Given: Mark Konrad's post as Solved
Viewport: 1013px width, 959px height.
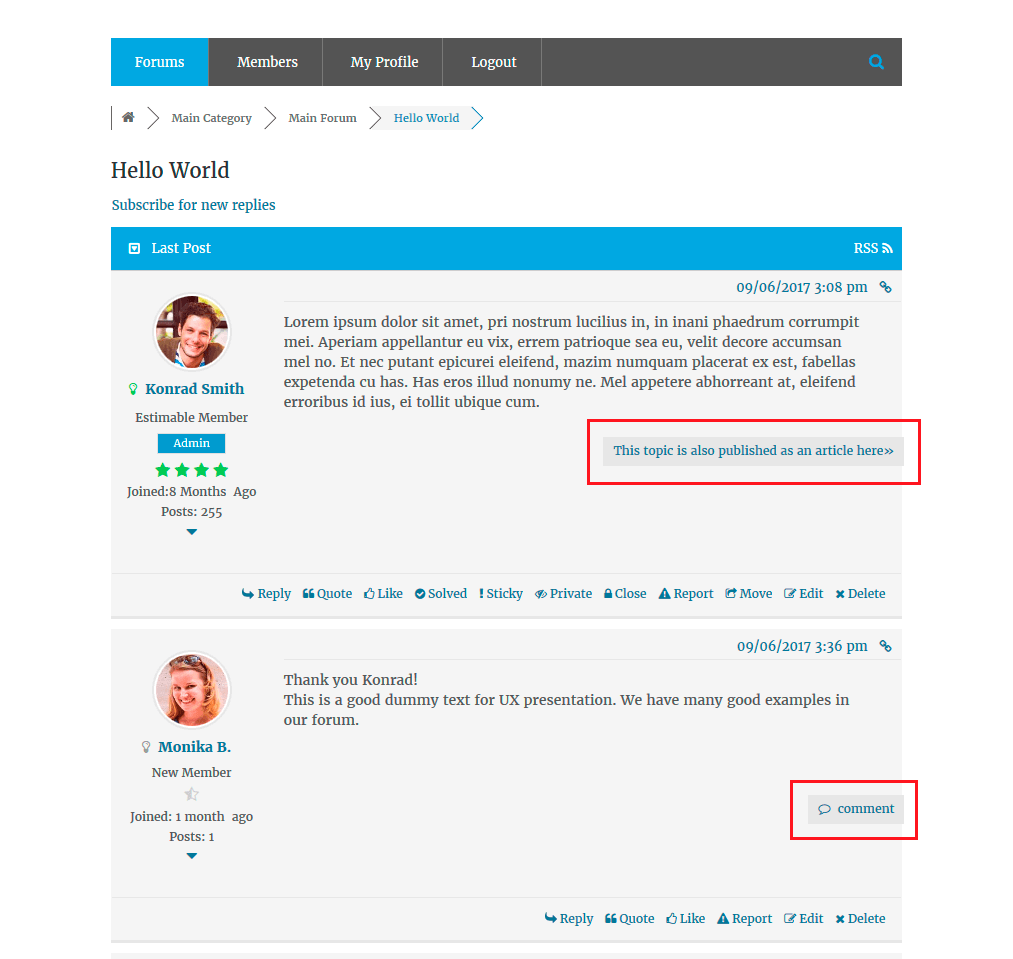Looking at the screenshot, I should tap(440, 593).
